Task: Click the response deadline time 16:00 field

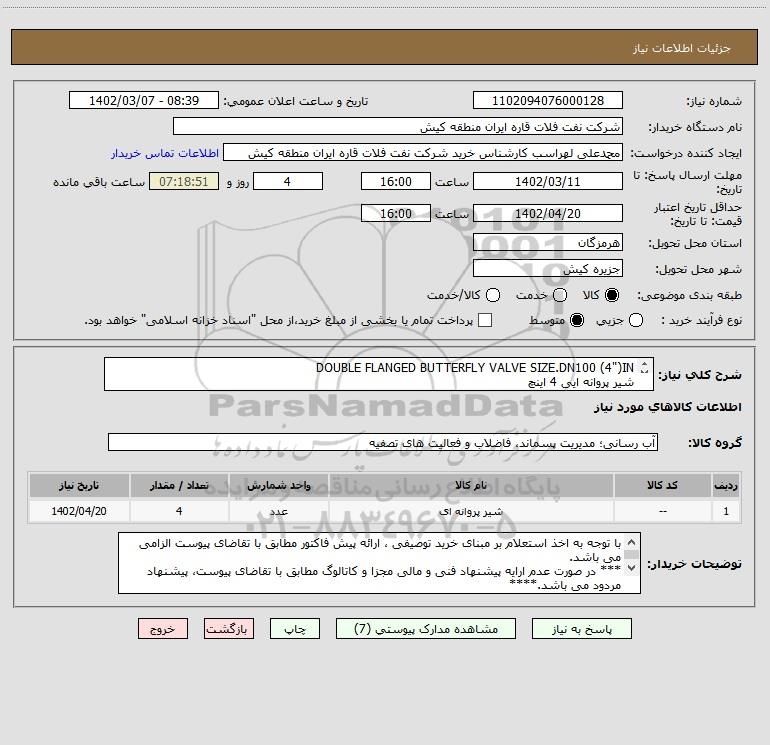Action: coord(396,181)
